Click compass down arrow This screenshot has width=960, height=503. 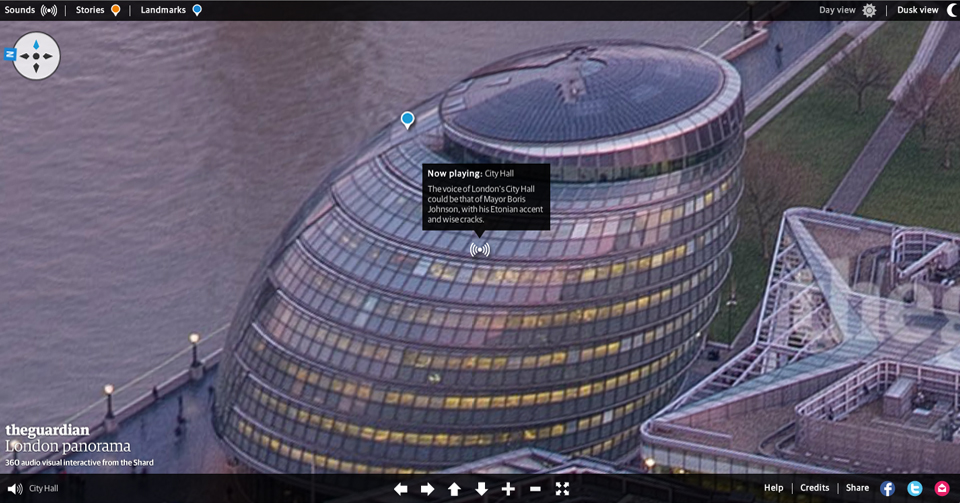[36, 67]
